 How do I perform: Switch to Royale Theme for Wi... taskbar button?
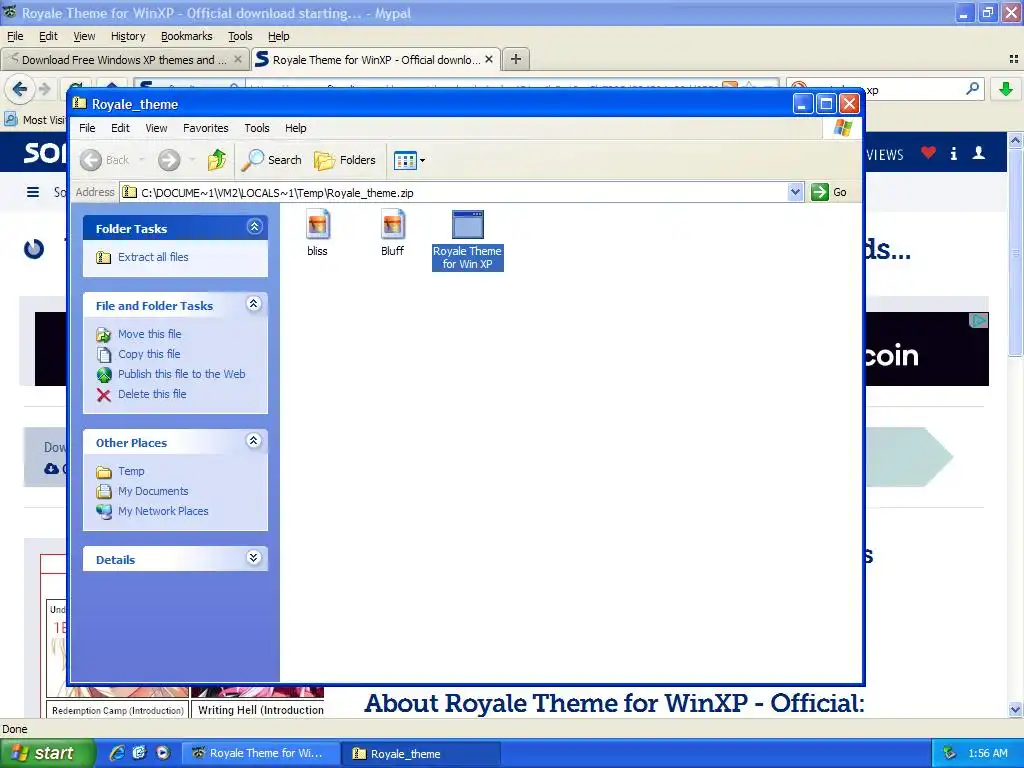261,753
